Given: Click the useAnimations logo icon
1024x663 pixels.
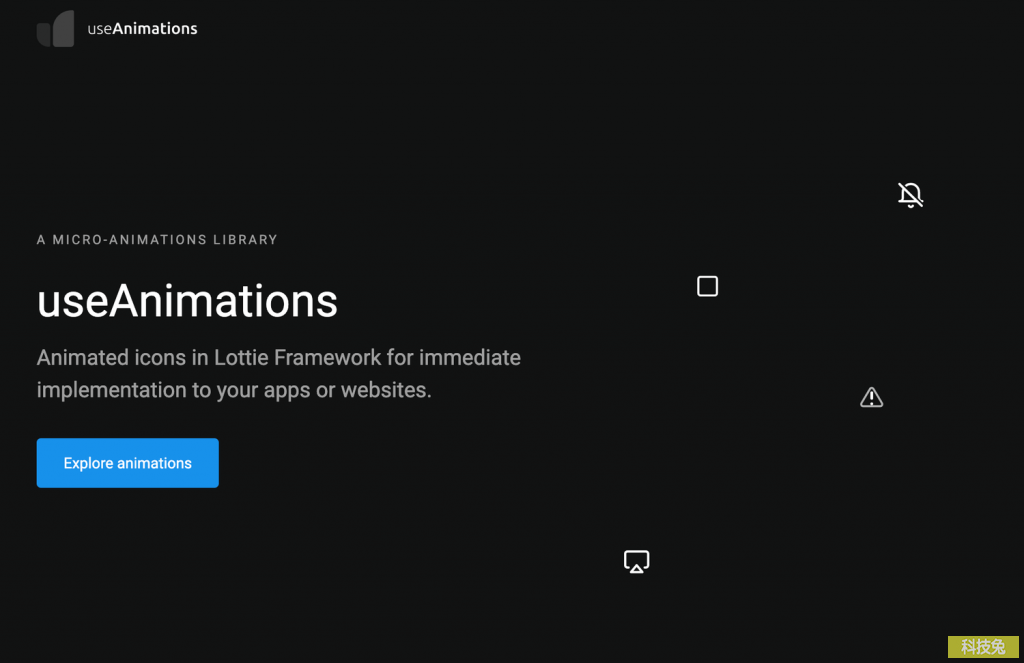Looking at the screenshot, I should pyautogui.click(x=56, y=29).
